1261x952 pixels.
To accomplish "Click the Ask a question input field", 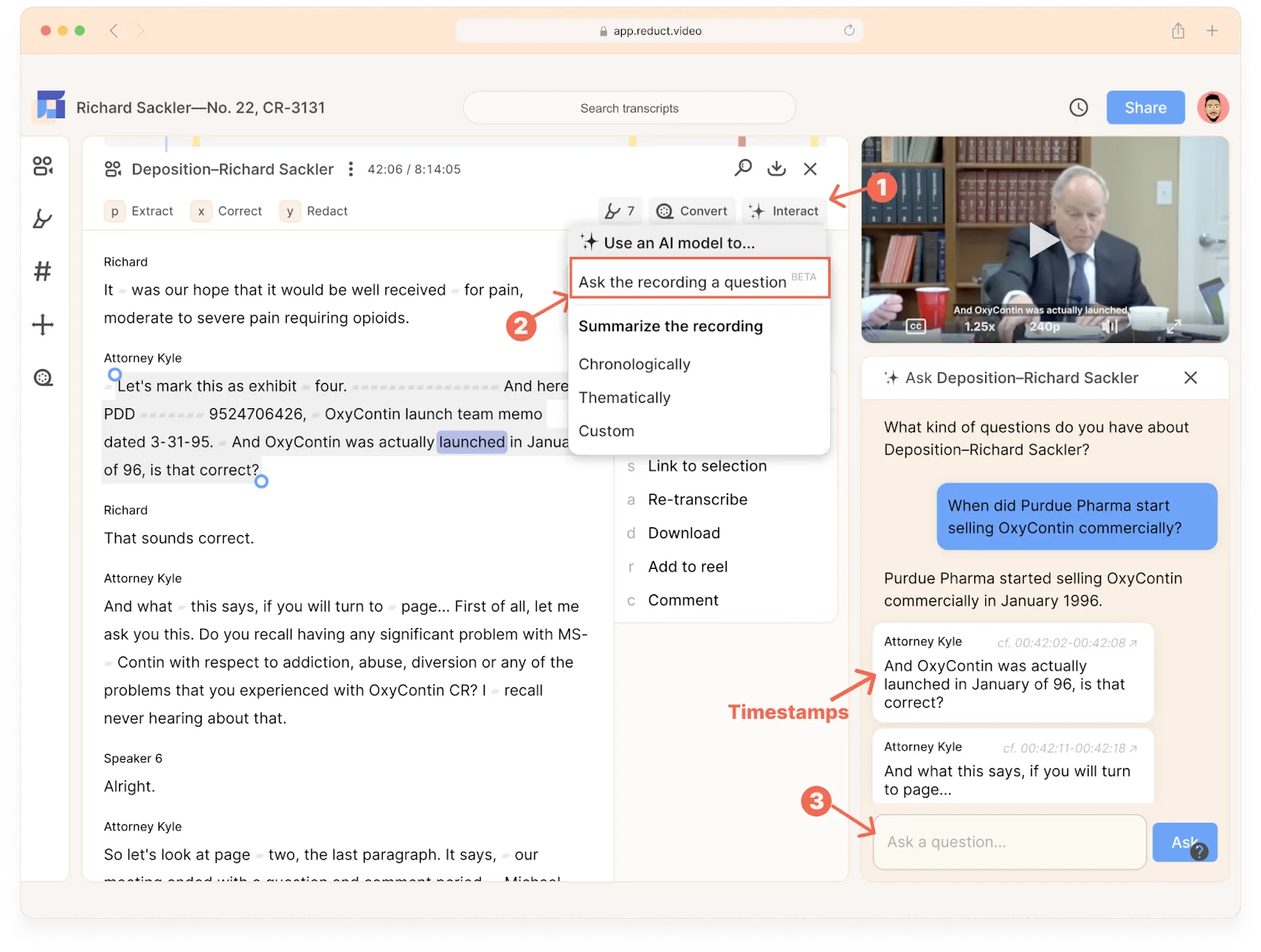I will click(1010, 842).
